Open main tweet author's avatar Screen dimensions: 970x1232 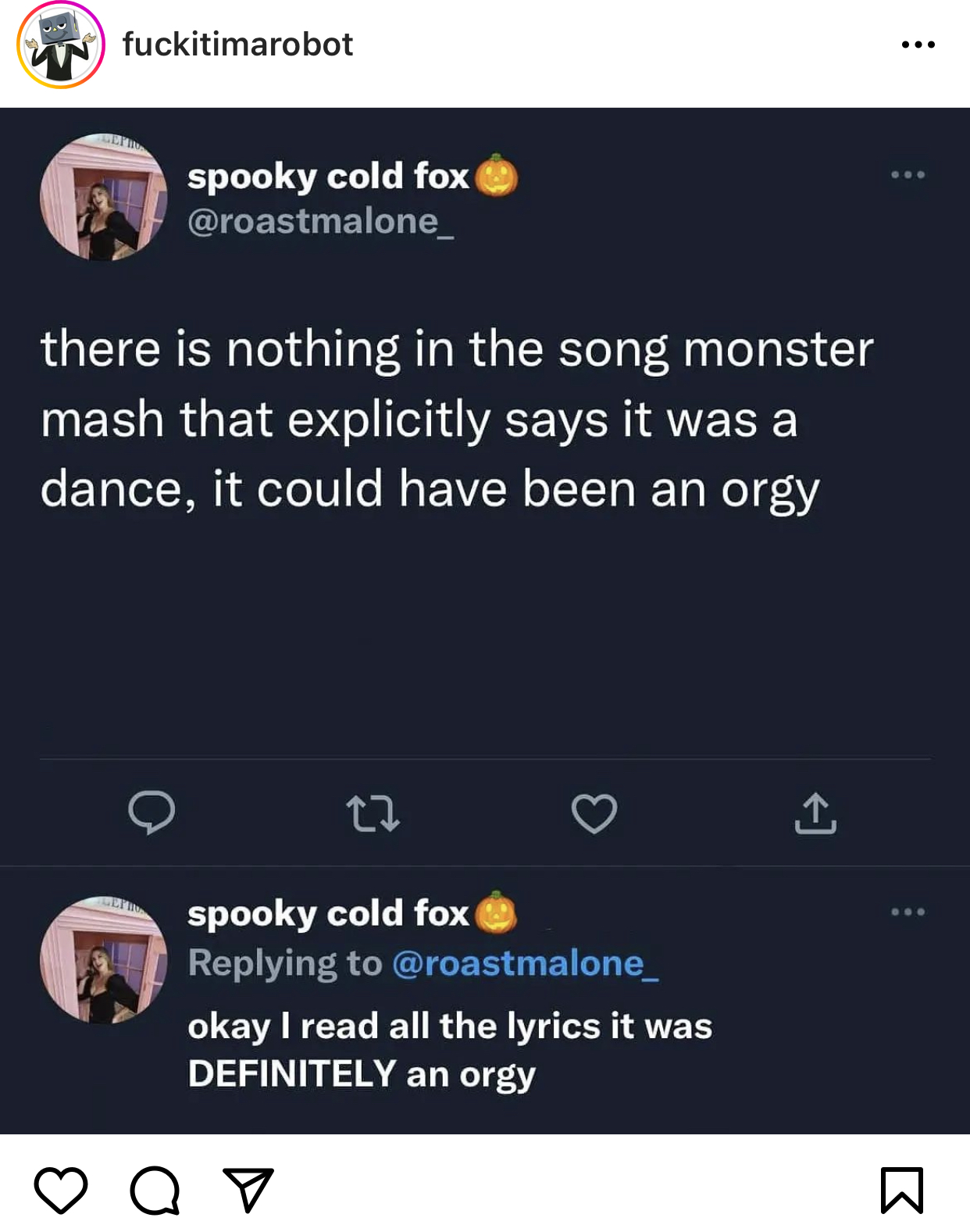click(x=103, y=197)
